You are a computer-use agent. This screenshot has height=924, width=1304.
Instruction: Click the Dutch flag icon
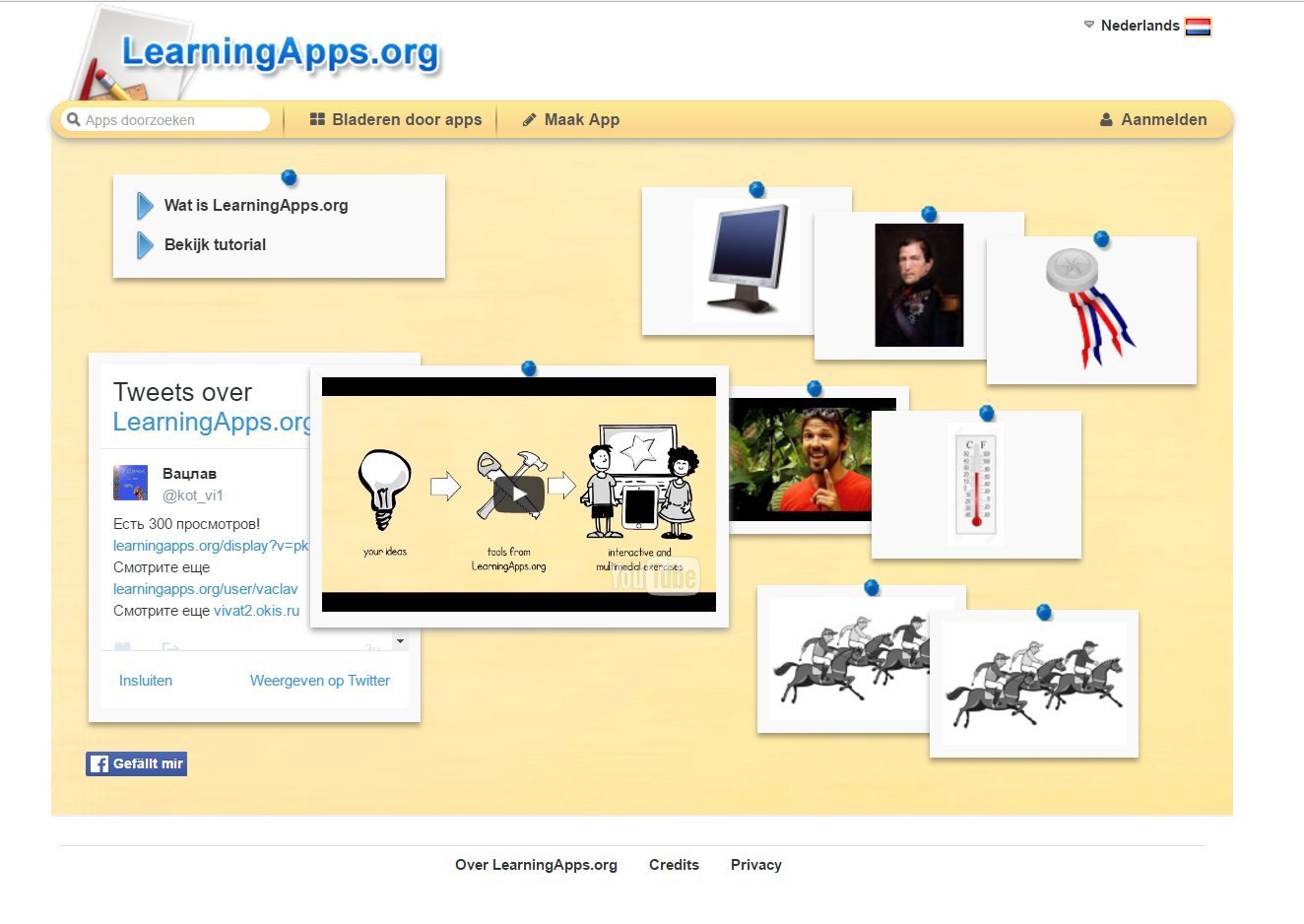[x=1198, y=27]
